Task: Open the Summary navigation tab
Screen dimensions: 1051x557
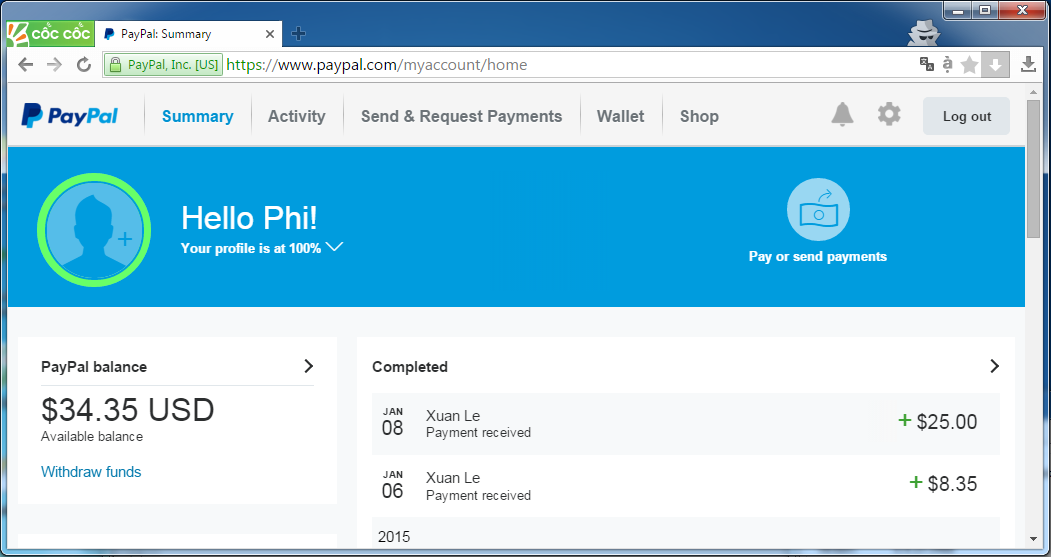Action: (x=198, y=116)
